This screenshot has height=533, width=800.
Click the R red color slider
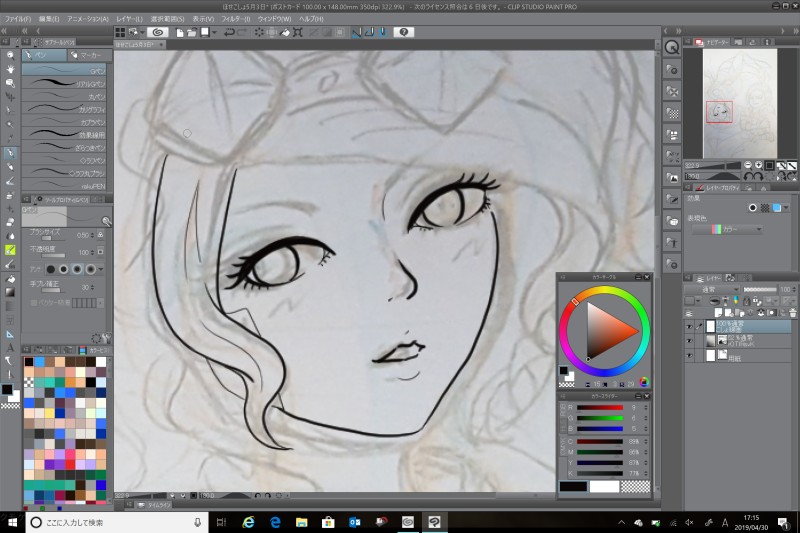[x=600, y=408]
